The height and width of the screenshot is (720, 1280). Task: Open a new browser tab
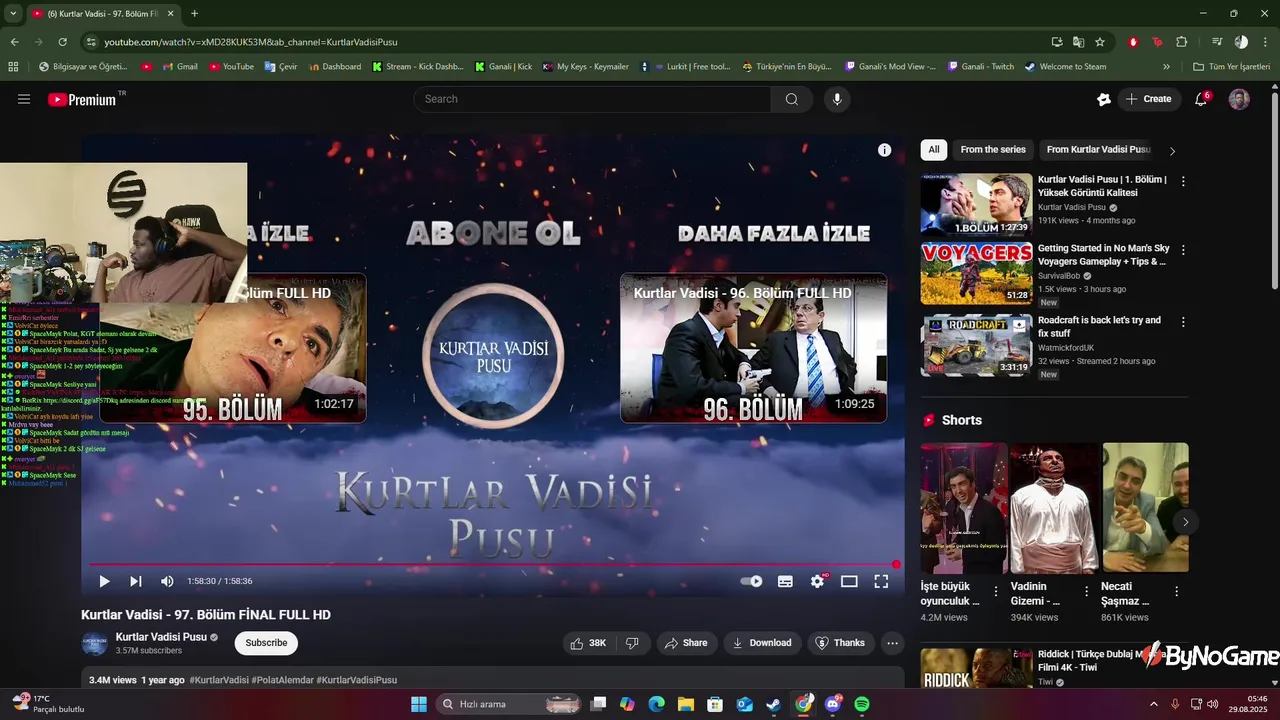coord(194,13)
